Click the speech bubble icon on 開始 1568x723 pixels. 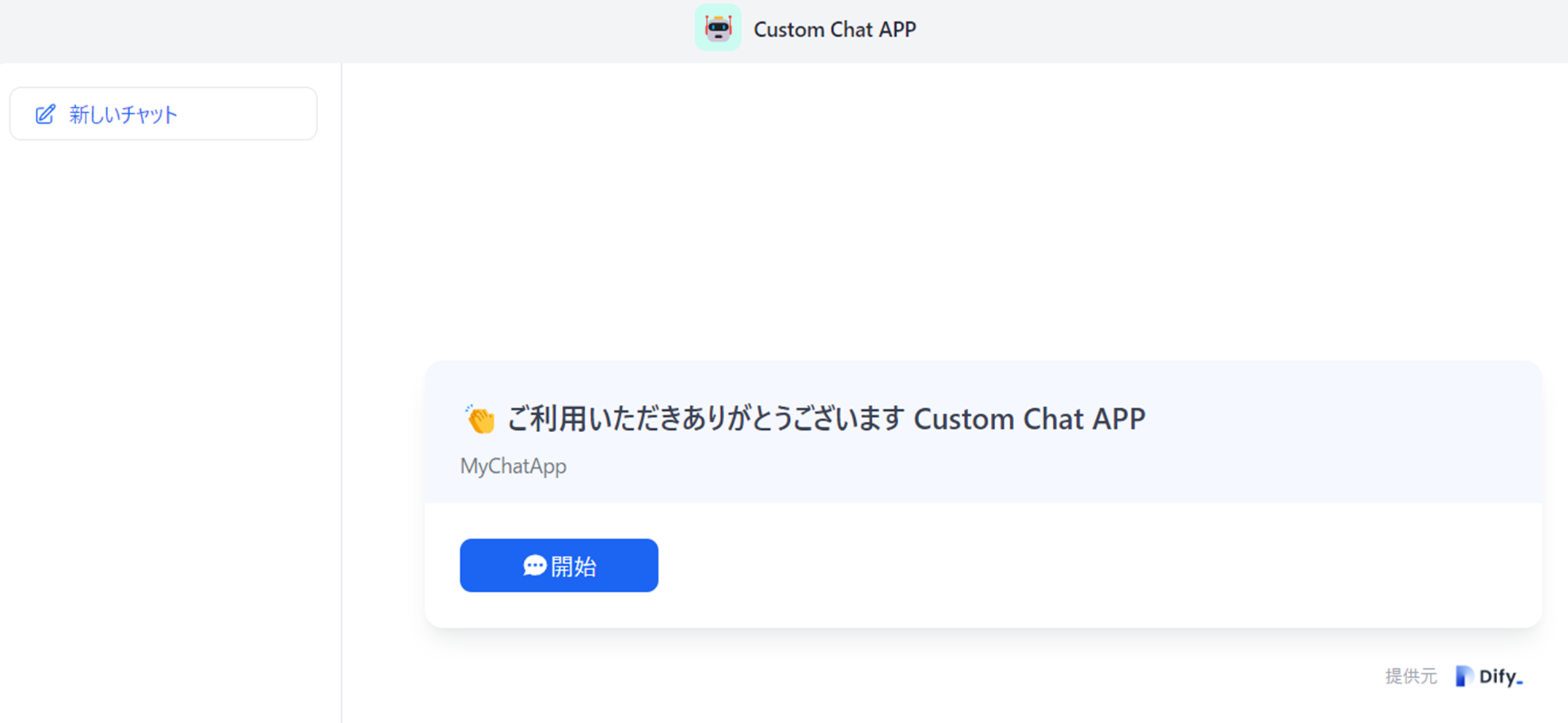pos(534,565)
